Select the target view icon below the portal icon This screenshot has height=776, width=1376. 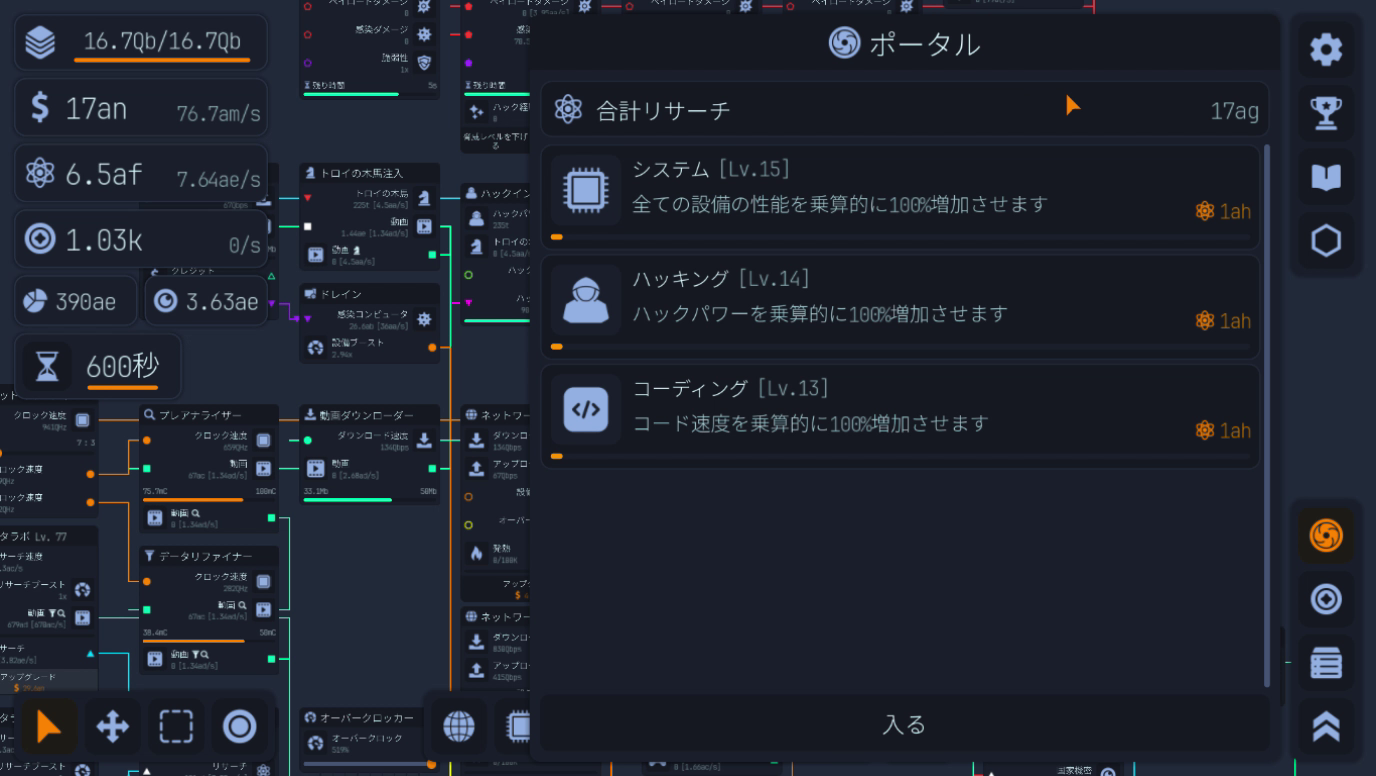(x=1326, y=600)
